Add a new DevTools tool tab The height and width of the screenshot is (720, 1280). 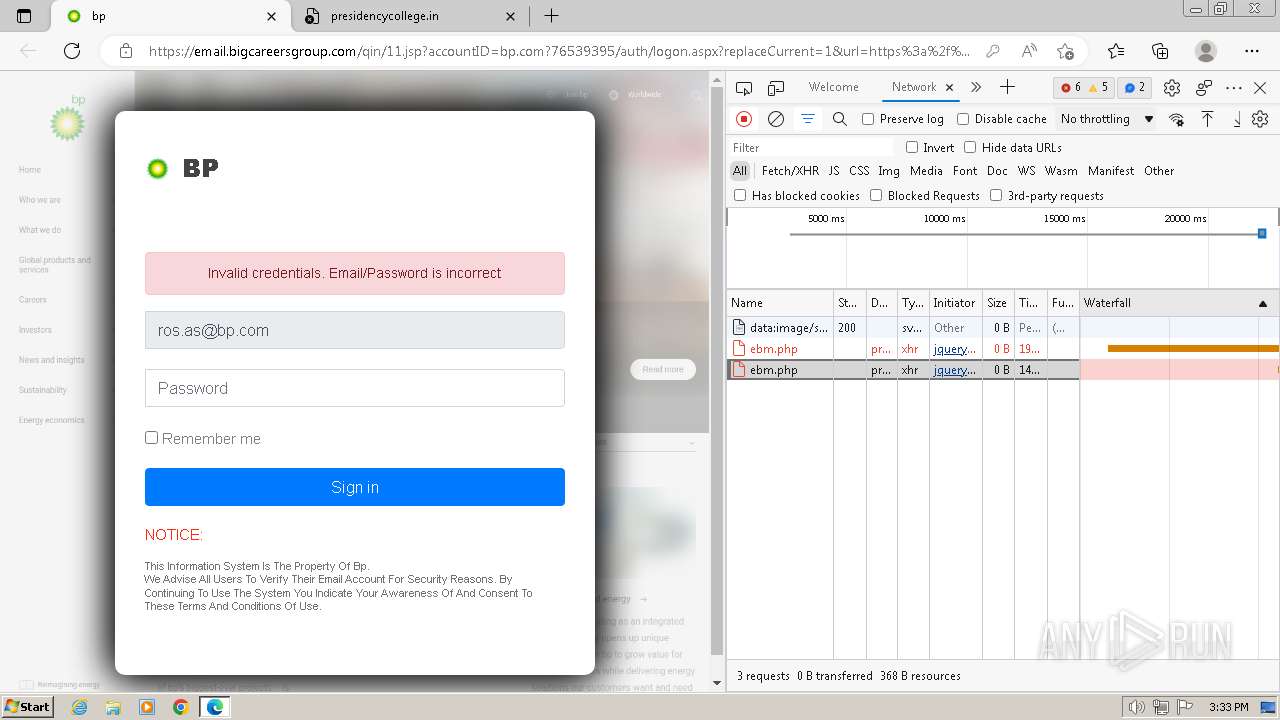point(1007,87)
